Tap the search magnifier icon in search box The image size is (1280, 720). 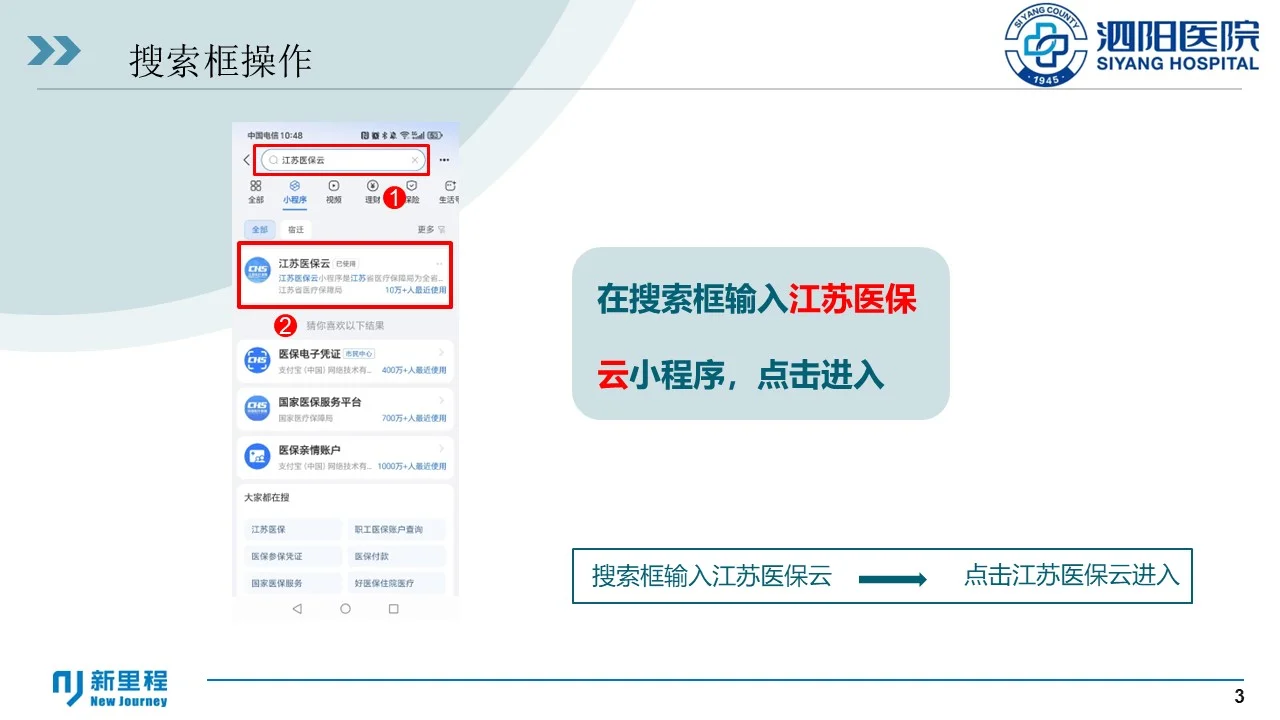(x=273, y=160)
